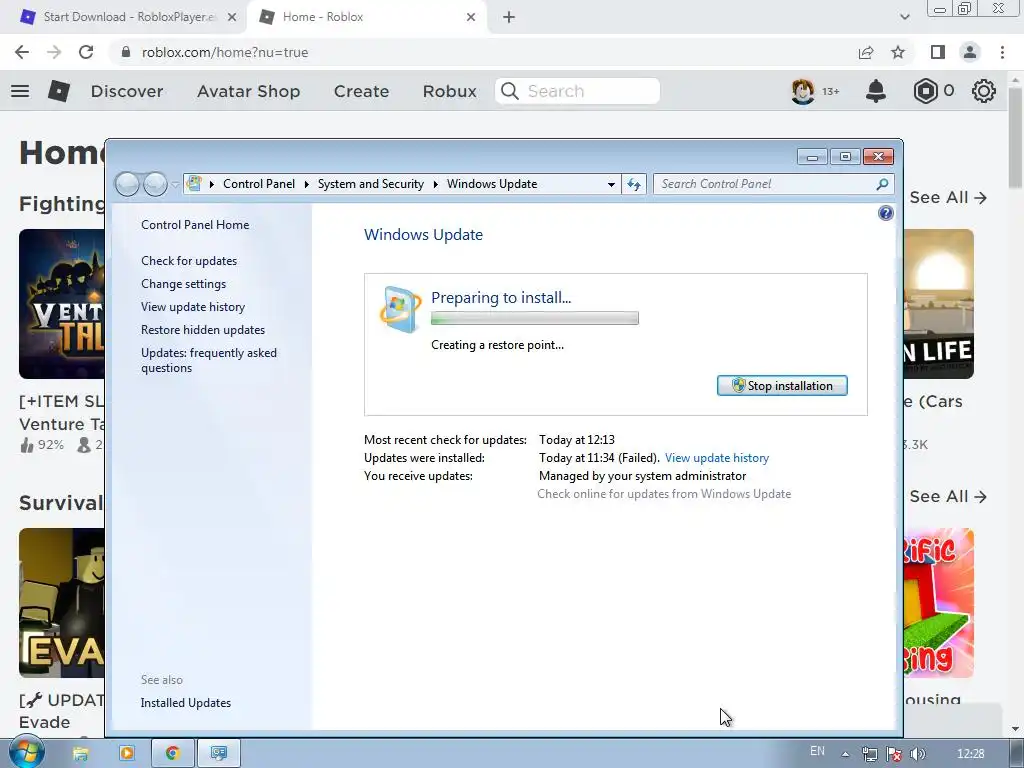This screenshot has width=1024, height=768.
Task: Click Check for updates link
Action: 189,261
